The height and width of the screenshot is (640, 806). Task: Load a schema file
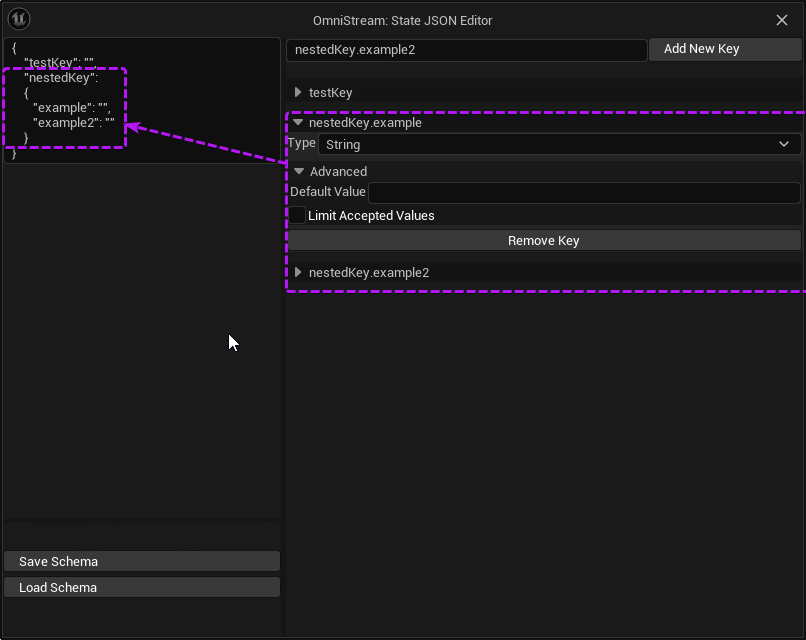tap(141, 587)
